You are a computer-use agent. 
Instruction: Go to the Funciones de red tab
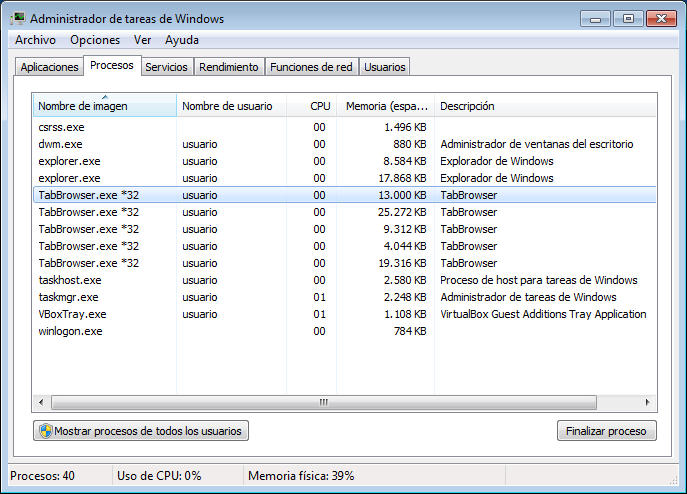tap(311, 67)
